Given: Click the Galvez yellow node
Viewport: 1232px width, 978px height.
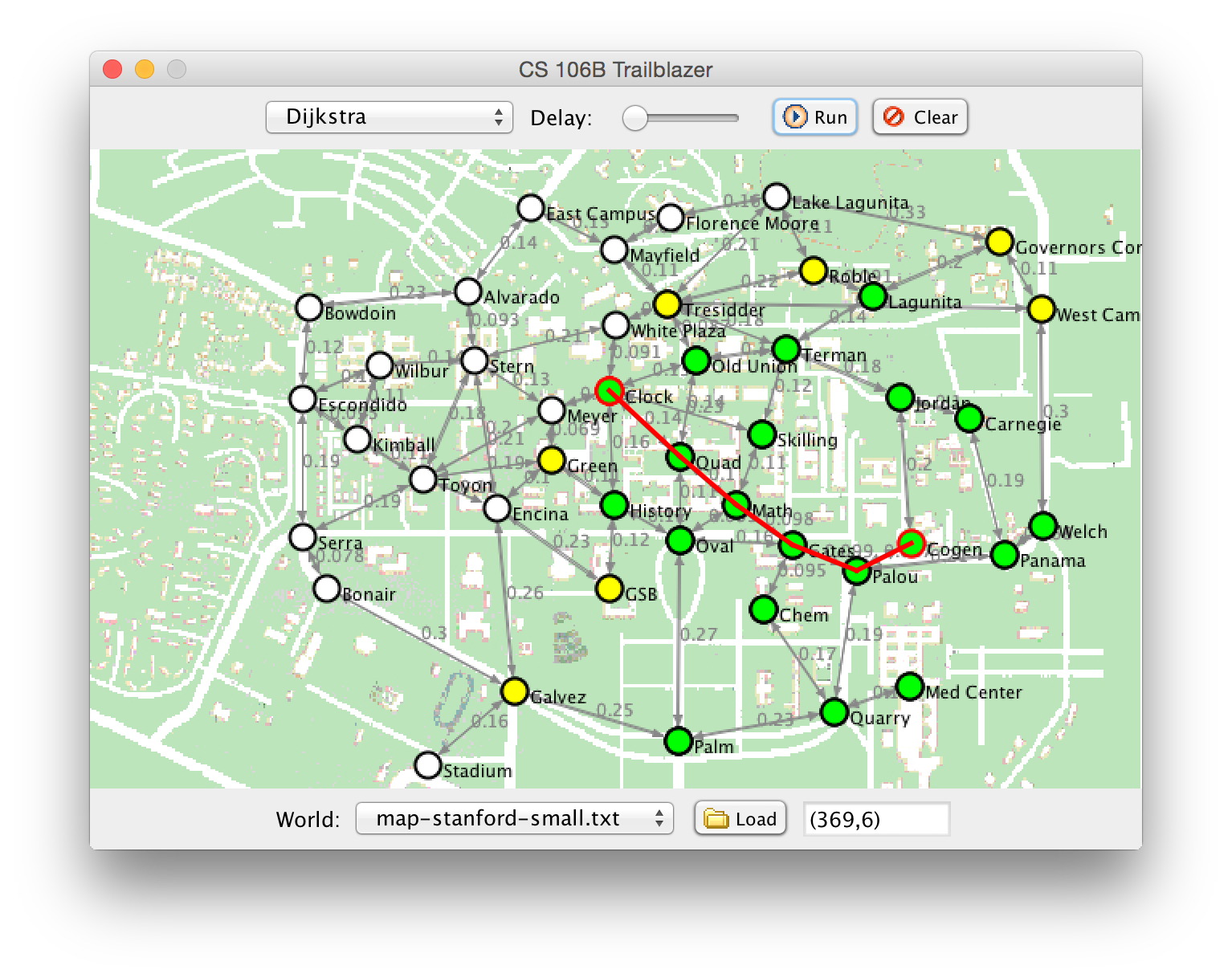Looking at the screenshot, I should pos(514,691).
